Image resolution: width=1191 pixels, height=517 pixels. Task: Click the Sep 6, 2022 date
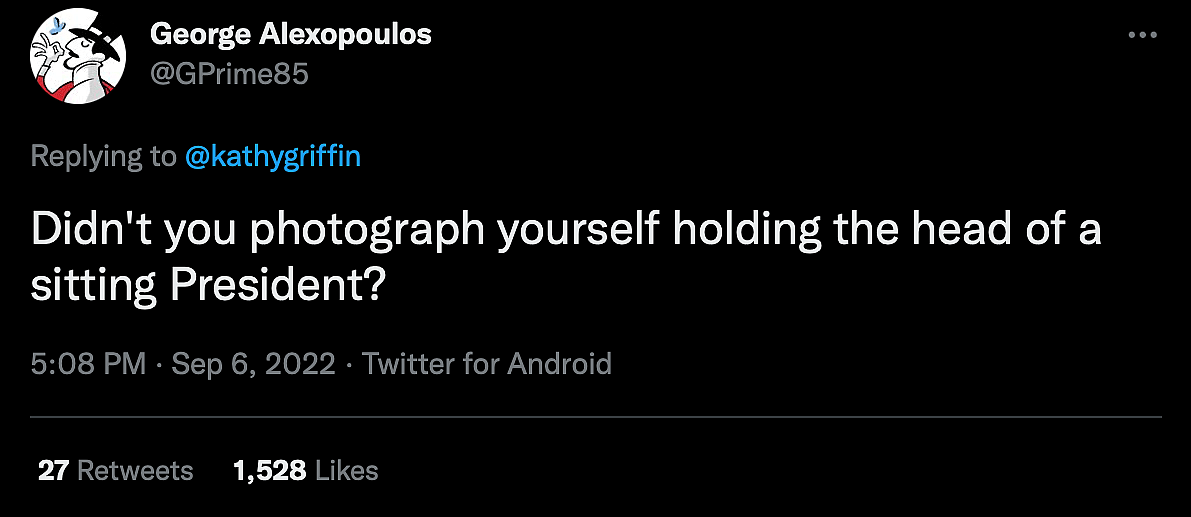click(x=254, y=363)
